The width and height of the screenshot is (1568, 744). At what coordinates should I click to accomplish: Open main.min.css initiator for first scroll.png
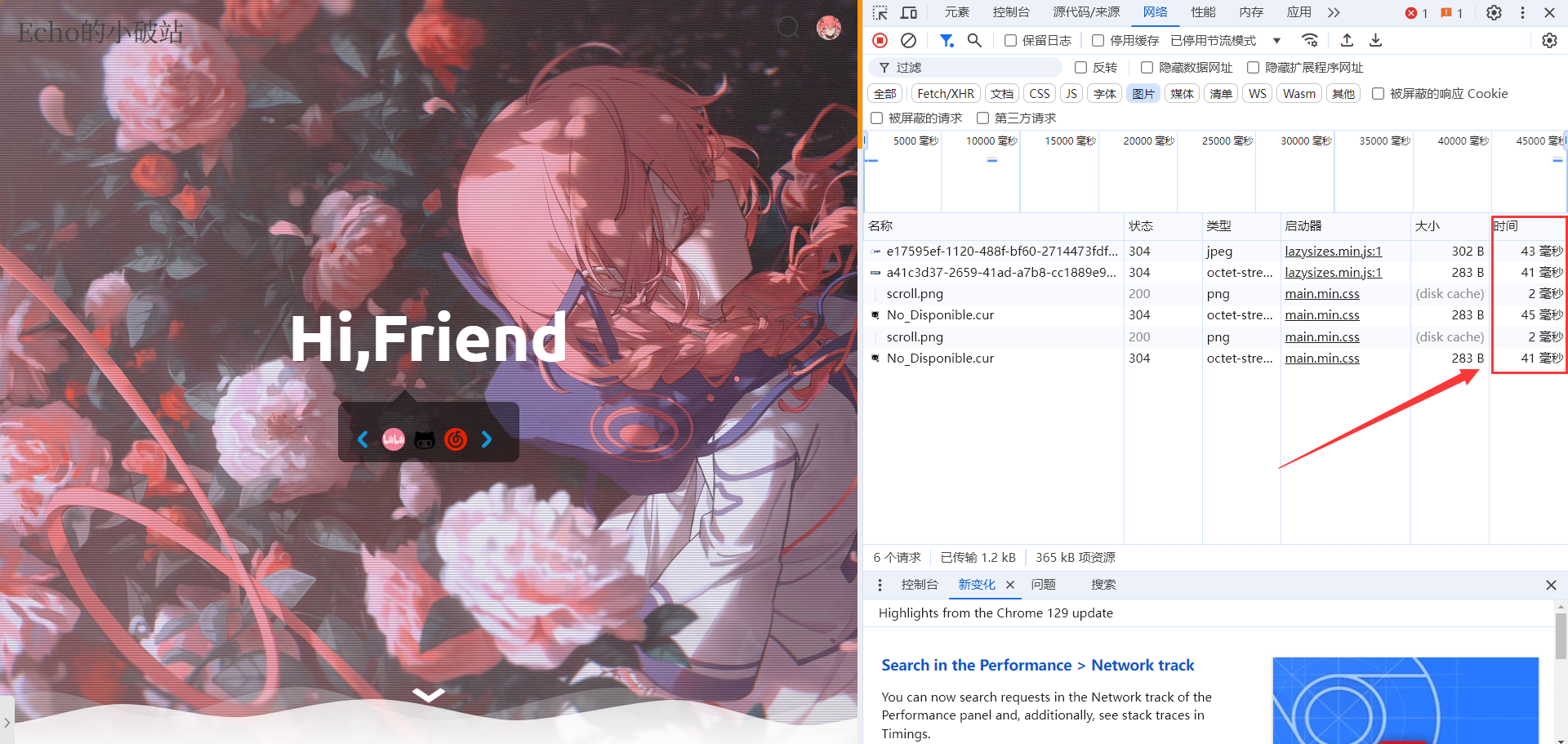1322,294
